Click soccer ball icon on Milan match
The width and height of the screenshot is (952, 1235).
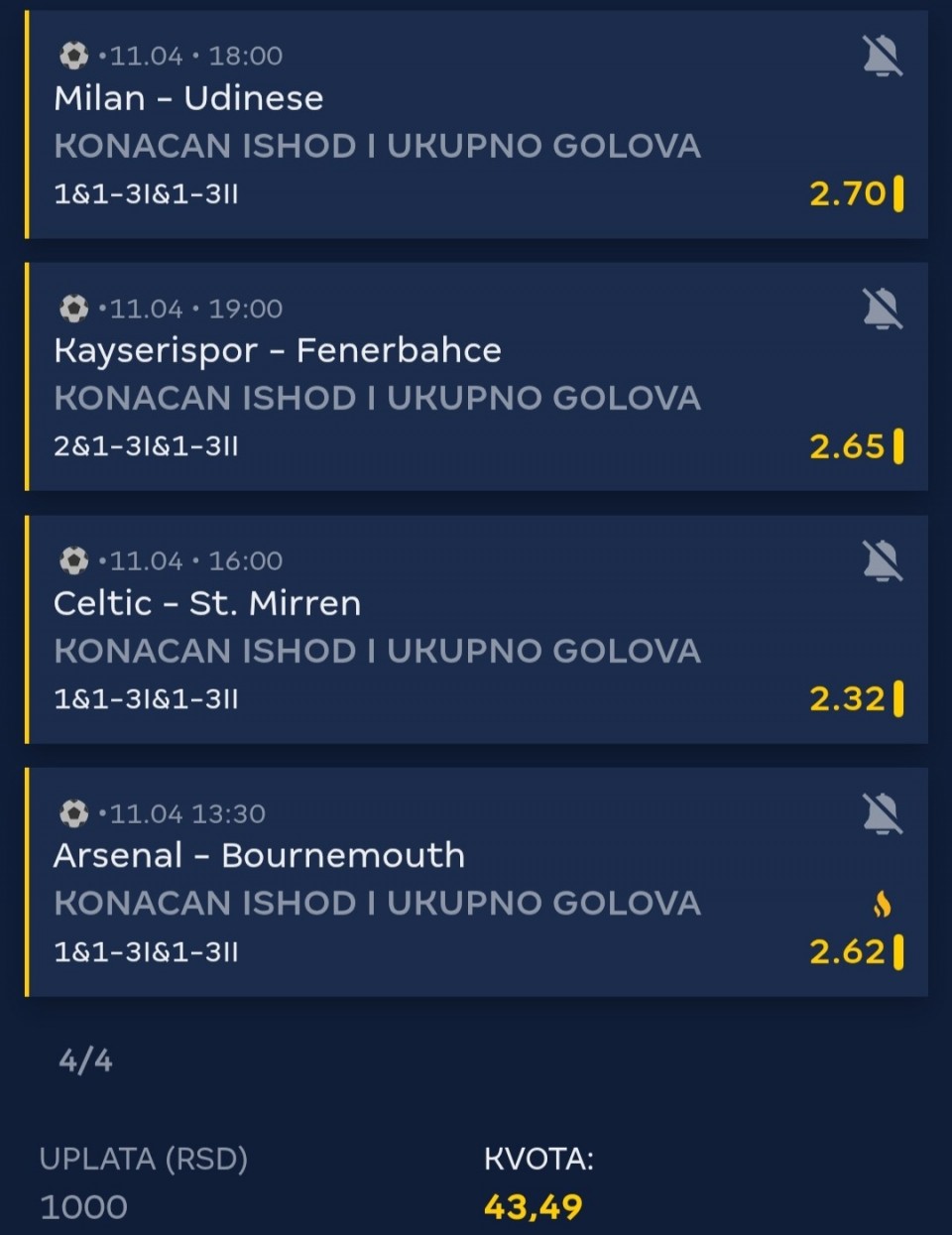74,56
